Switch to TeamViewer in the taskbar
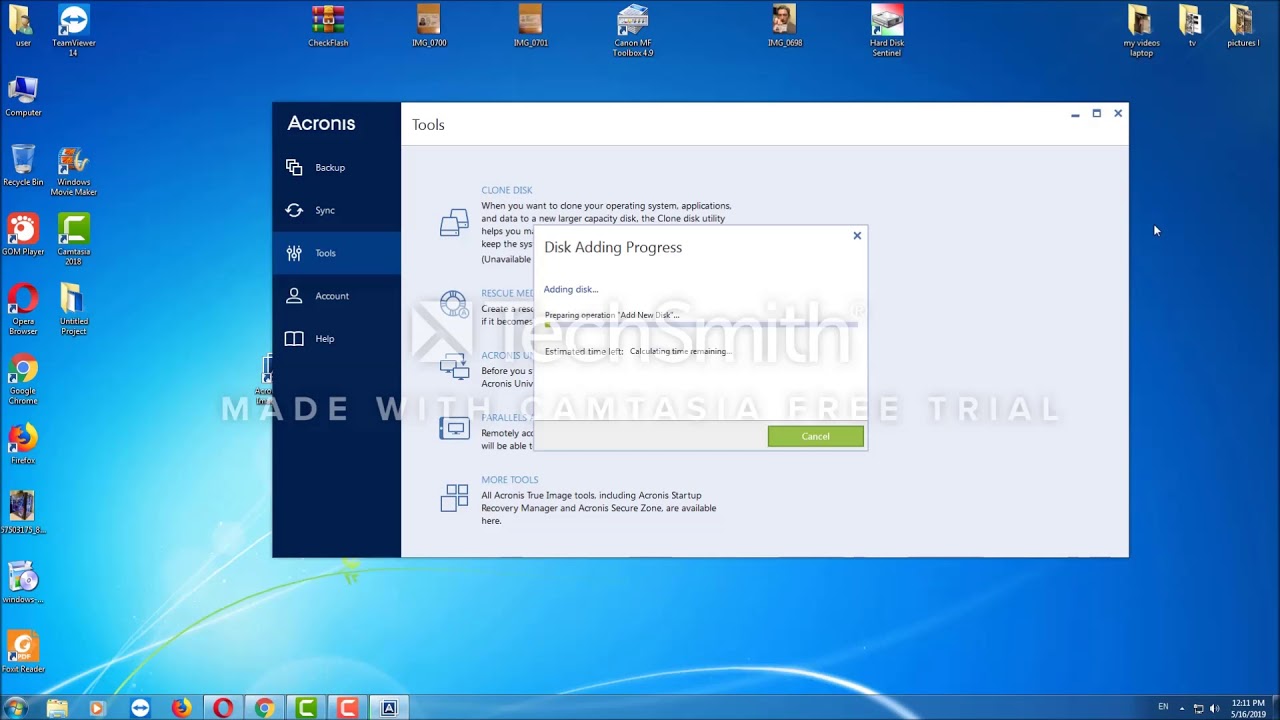1280x720 pixels. point(140,708)
